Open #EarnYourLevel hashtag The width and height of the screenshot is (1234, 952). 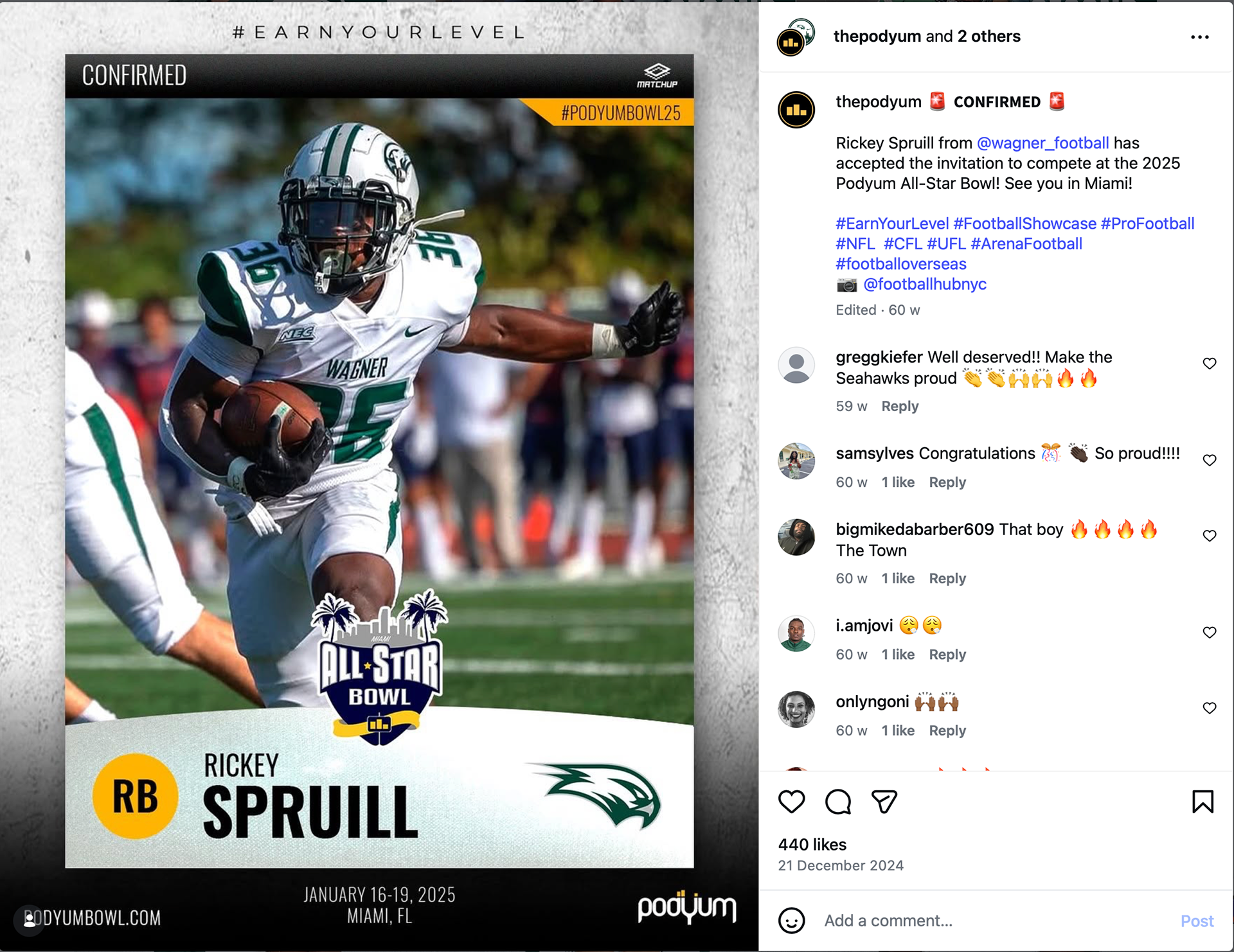point(892,224)
